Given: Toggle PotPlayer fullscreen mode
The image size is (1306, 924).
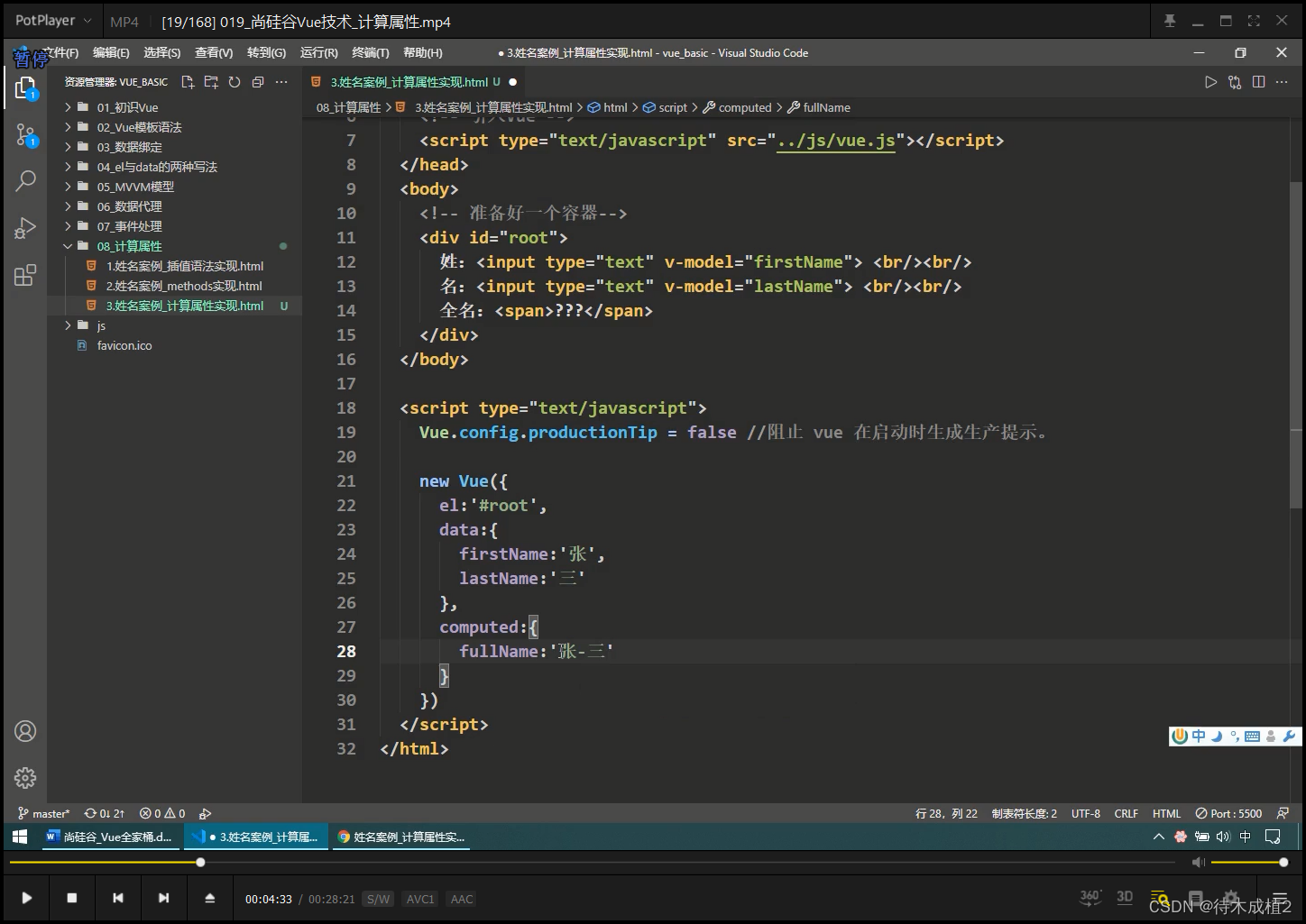Looking at the screenshot, I should click(1254, 21).
